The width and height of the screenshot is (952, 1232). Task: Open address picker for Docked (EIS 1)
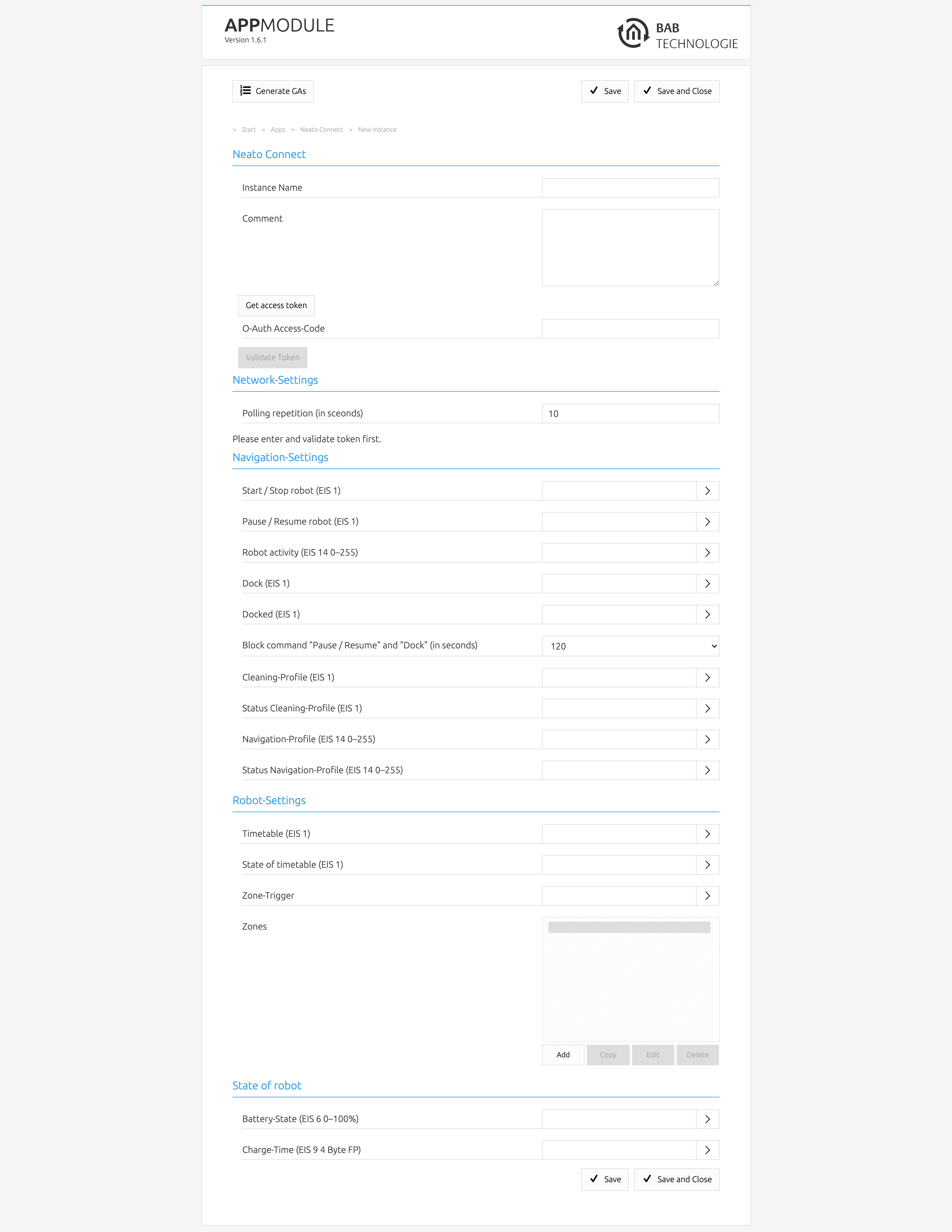[707, 614]
